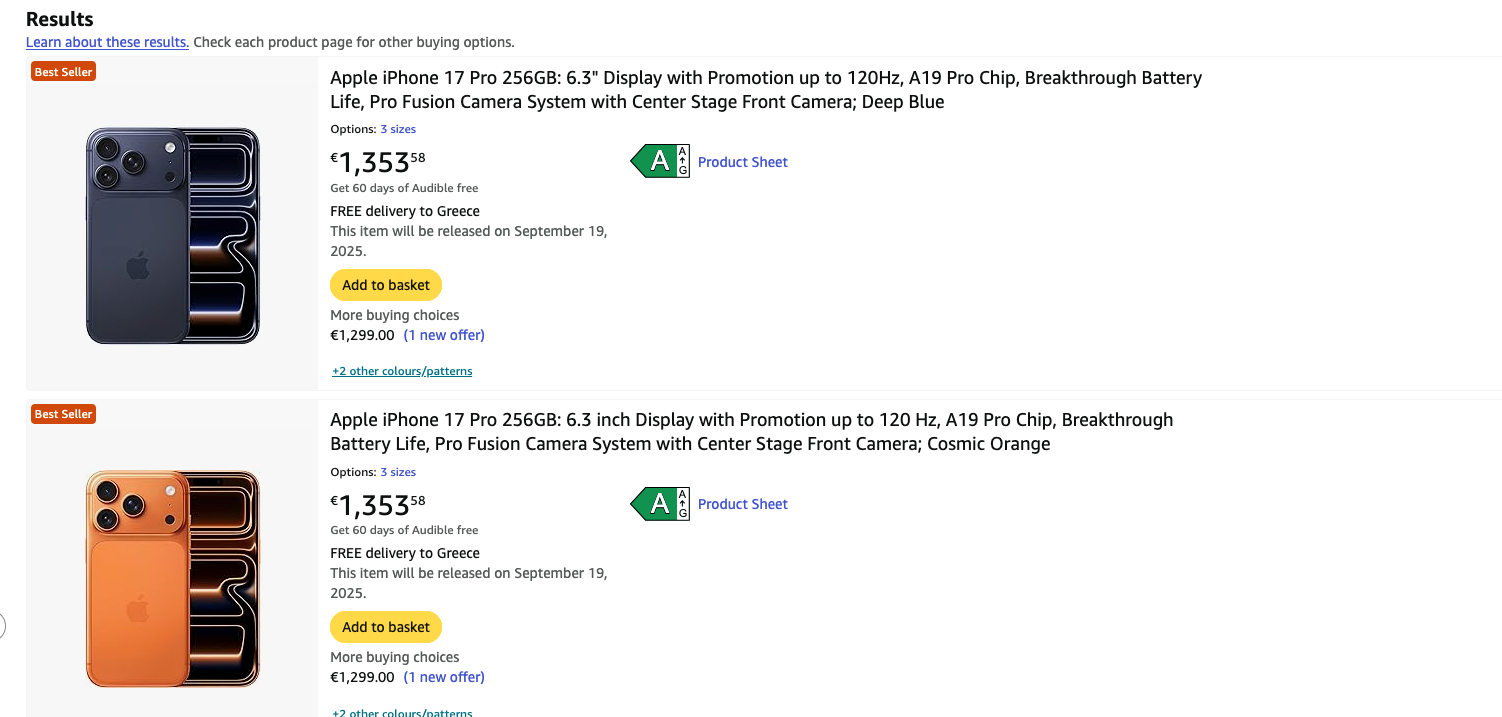Open Learn about these results link
Viewport: 1502px width, 717px height.
coord(107,42)
